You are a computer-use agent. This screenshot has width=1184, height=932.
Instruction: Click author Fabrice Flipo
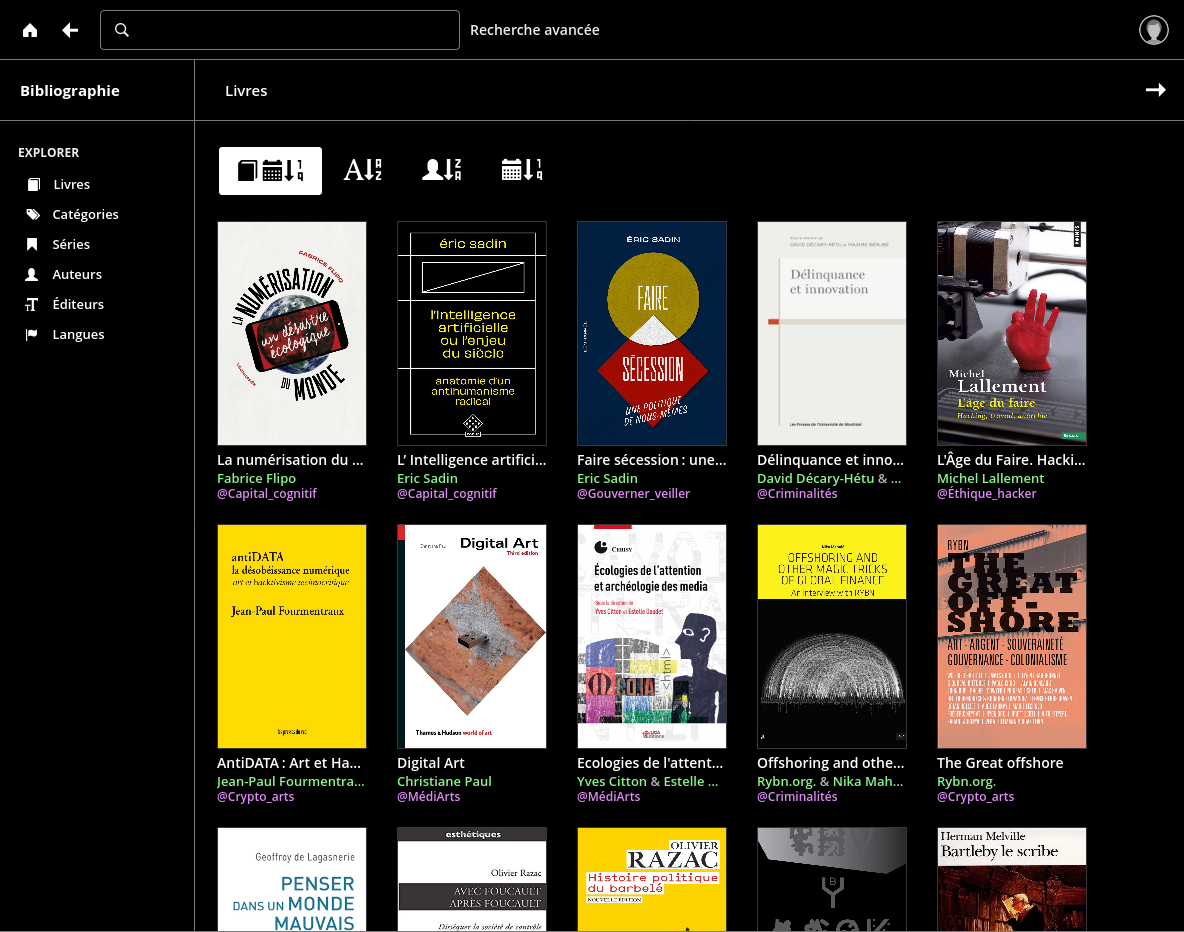(257, 479)
